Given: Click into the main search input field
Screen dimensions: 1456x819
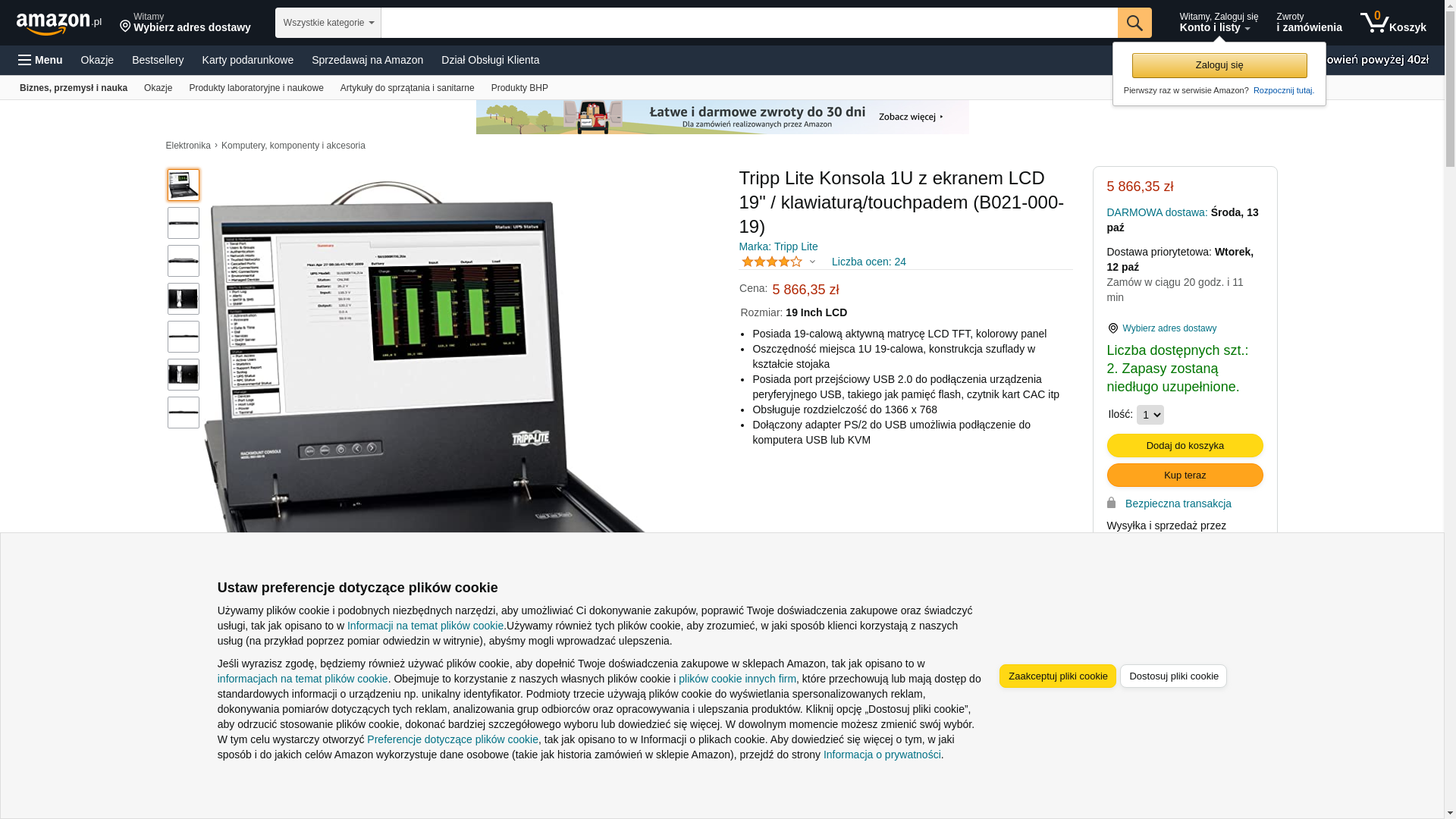Looking at the screenshot, I should point(749,23).
